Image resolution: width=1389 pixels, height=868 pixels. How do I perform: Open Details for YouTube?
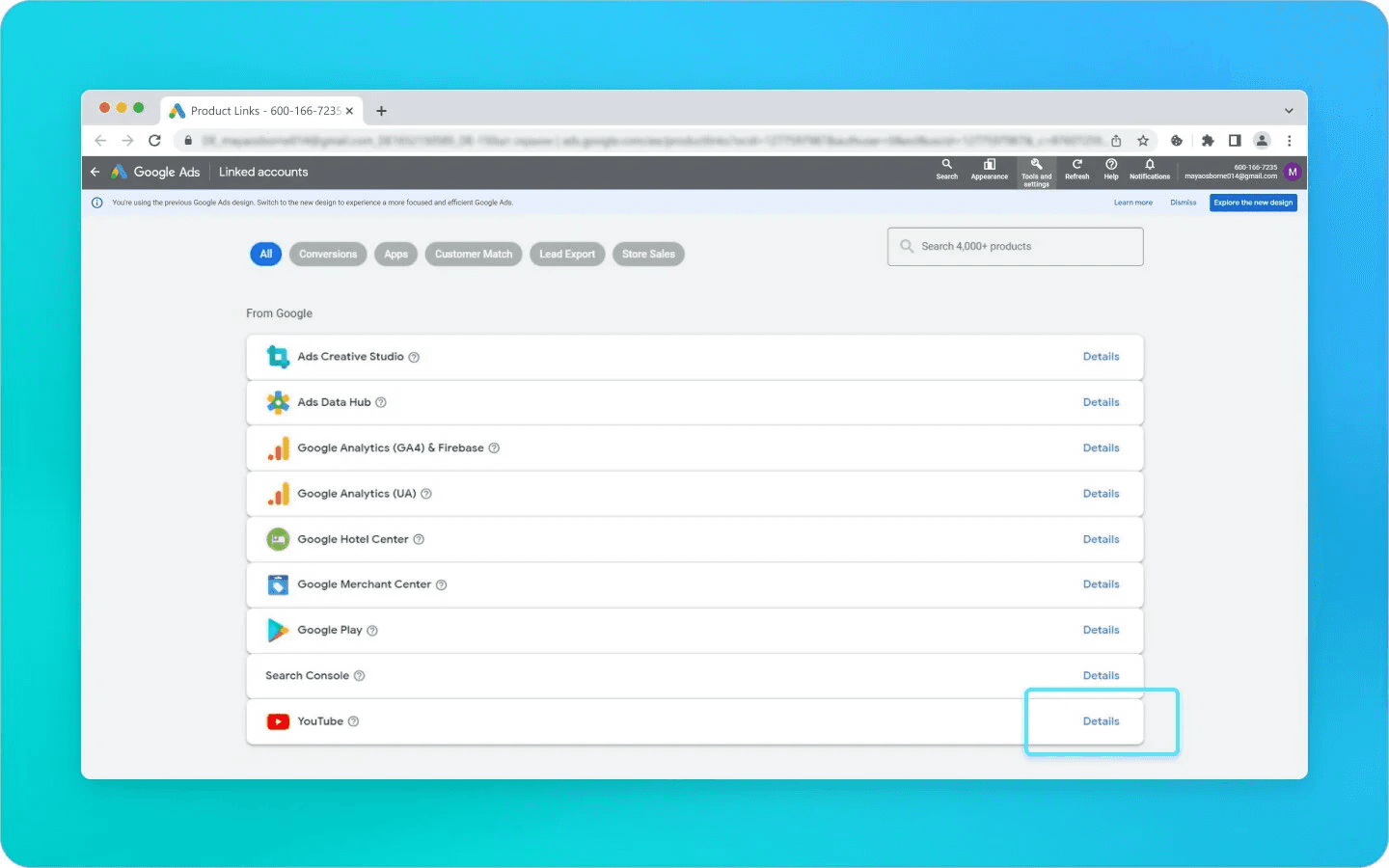click(1101, 721)
